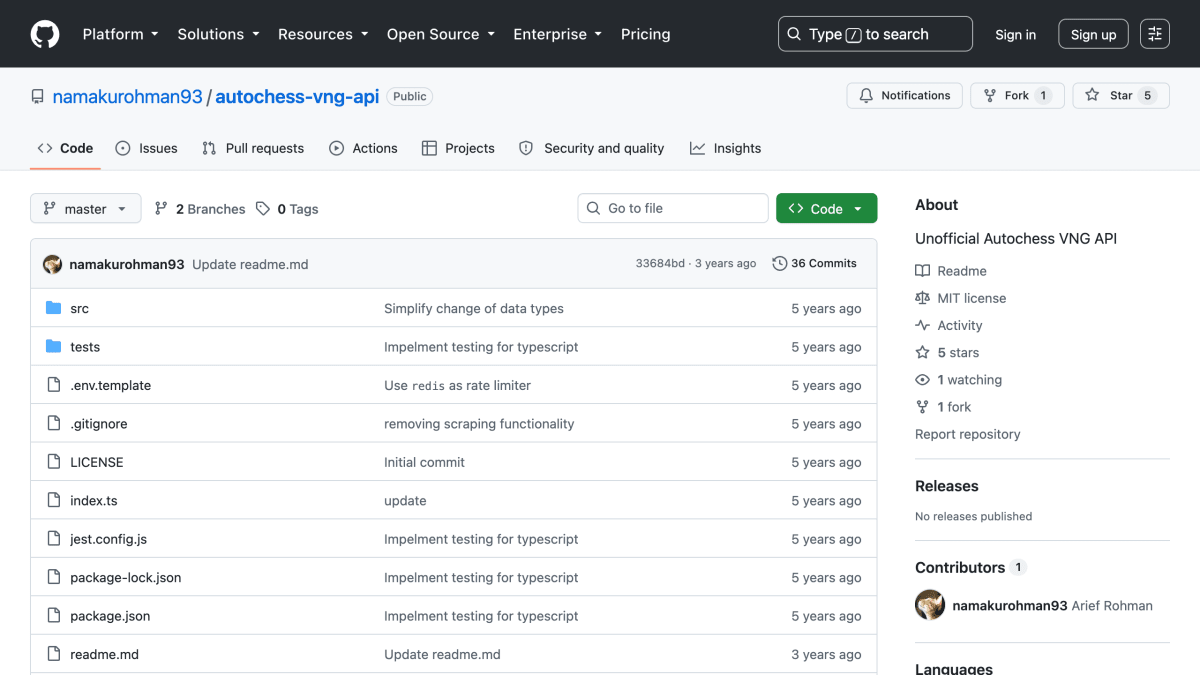Open the Resources dropdown

[x=323, y=34]
